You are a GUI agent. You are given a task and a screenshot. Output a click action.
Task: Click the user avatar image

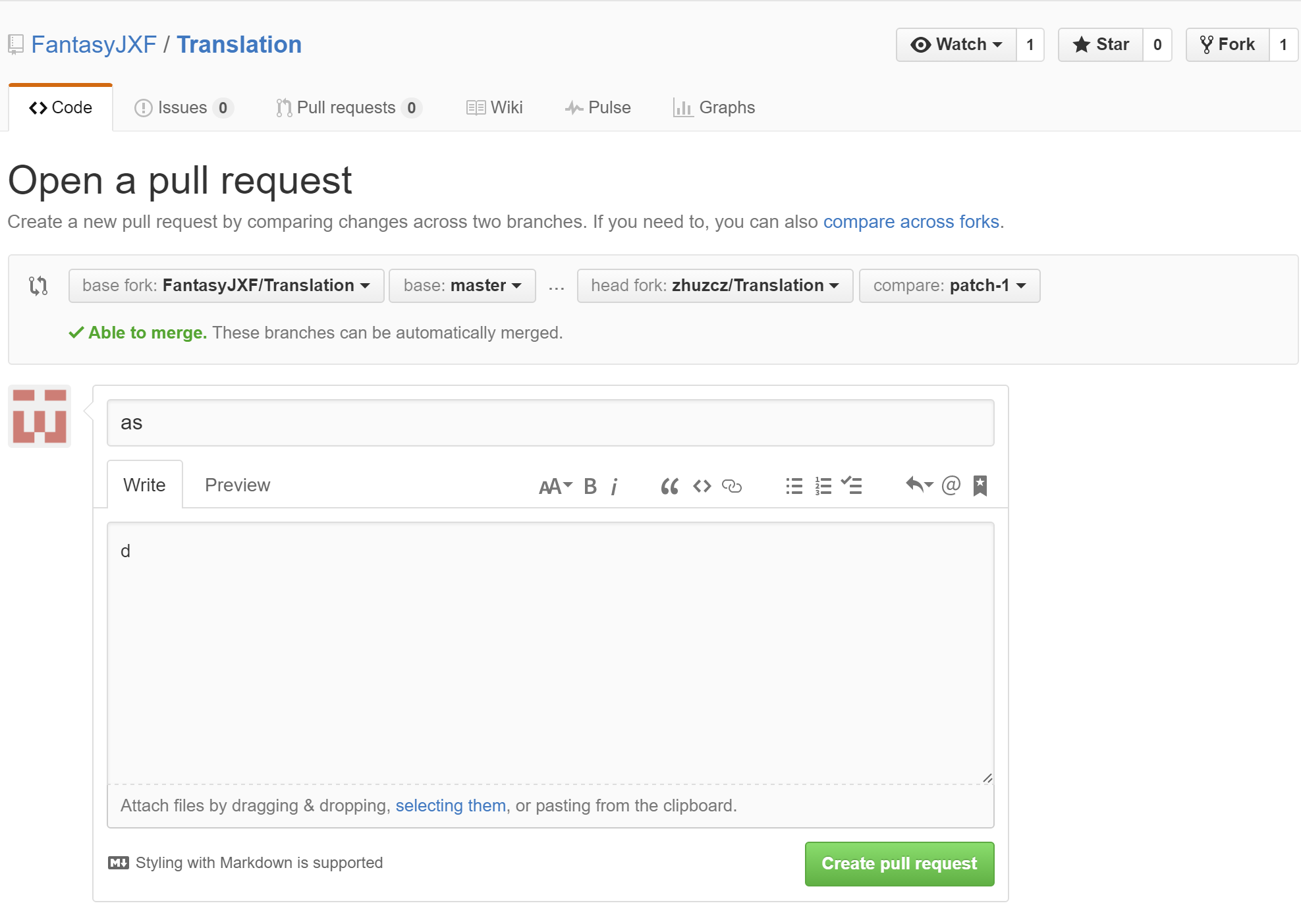click(x=40, y=416)
